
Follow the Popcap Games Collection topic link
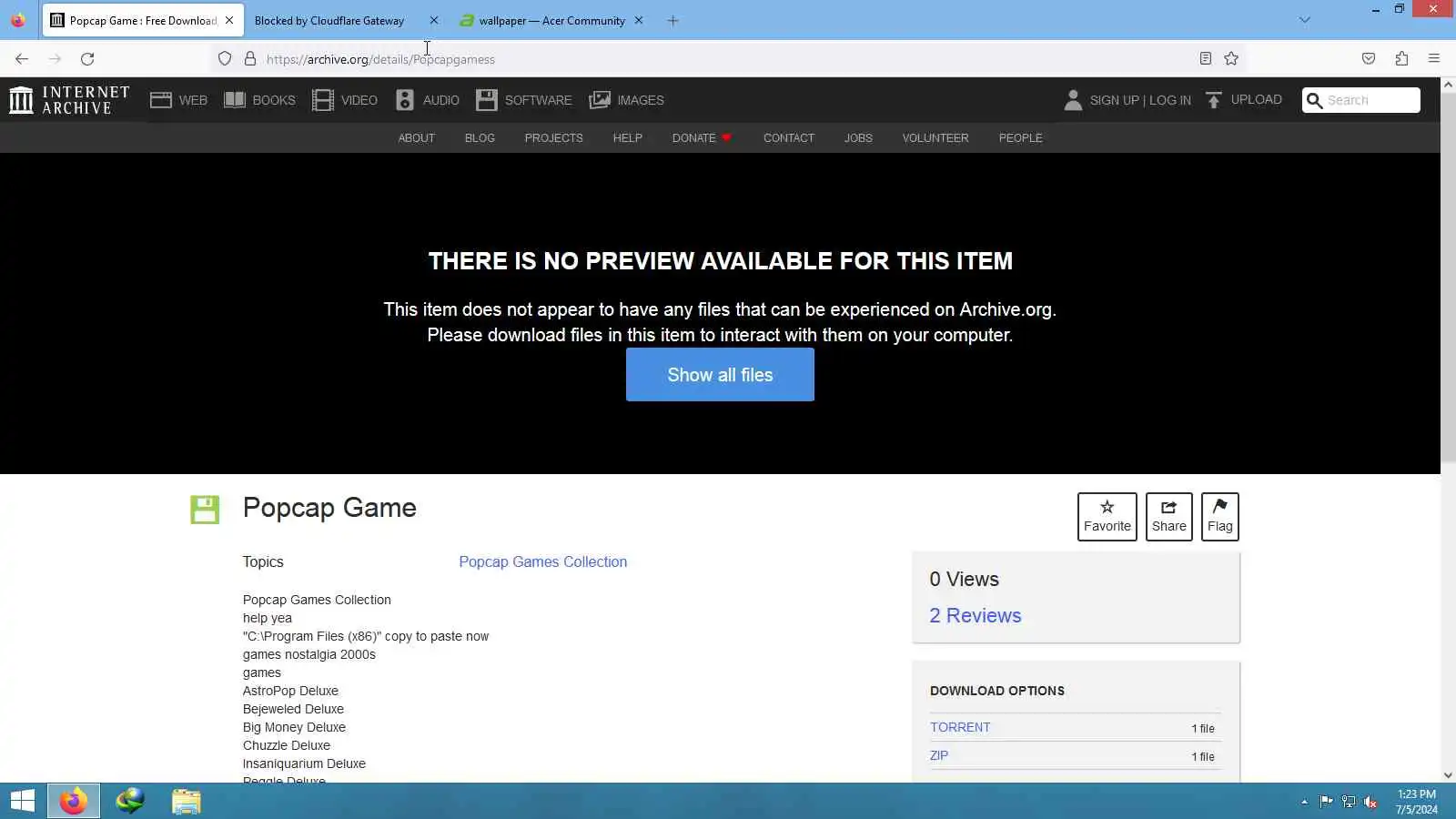(x=543, y=562)
